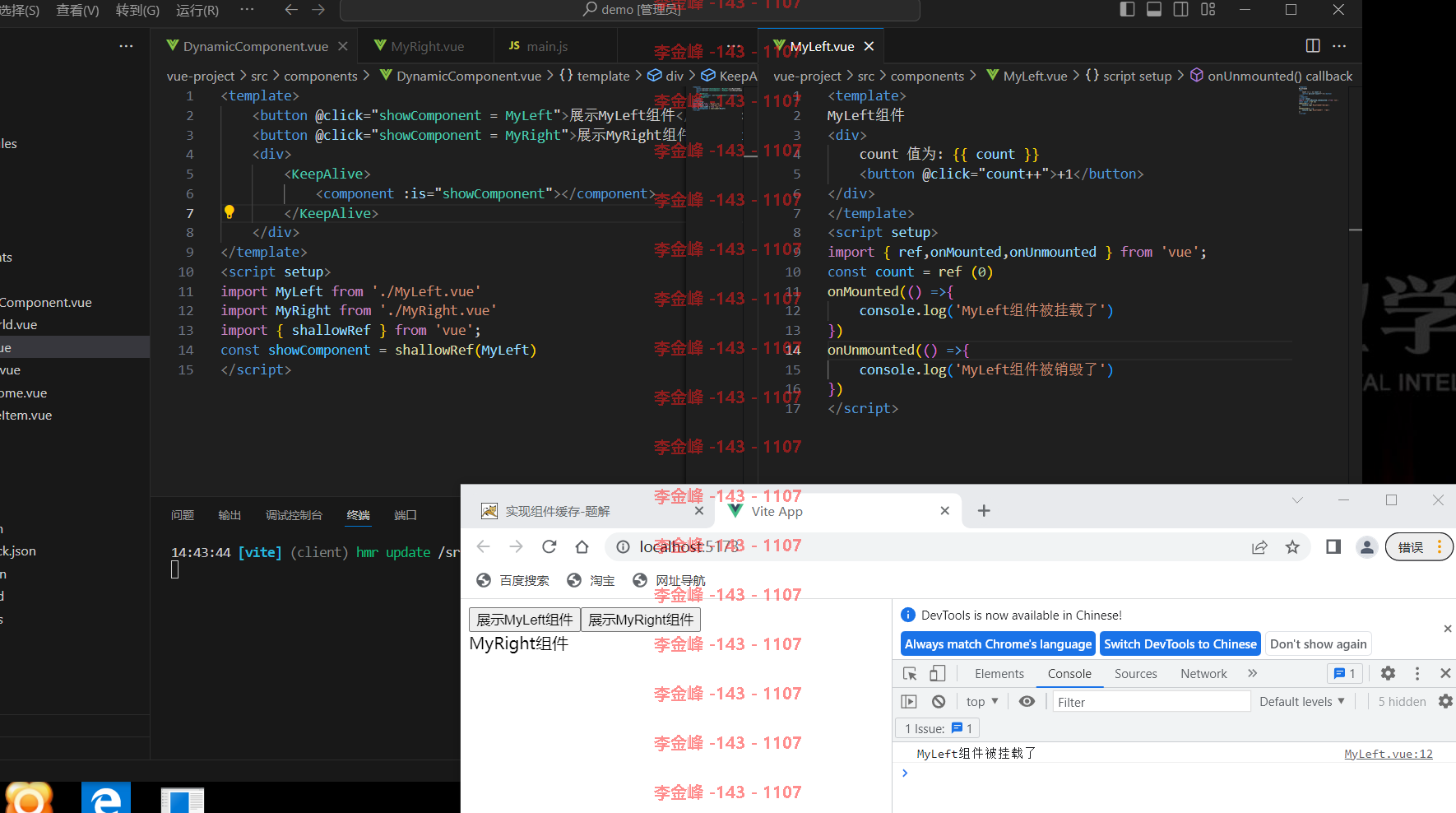Open 网址导航 bookmark
Image resolution: width=1456 pixels, height=813 pixels.
669,580
